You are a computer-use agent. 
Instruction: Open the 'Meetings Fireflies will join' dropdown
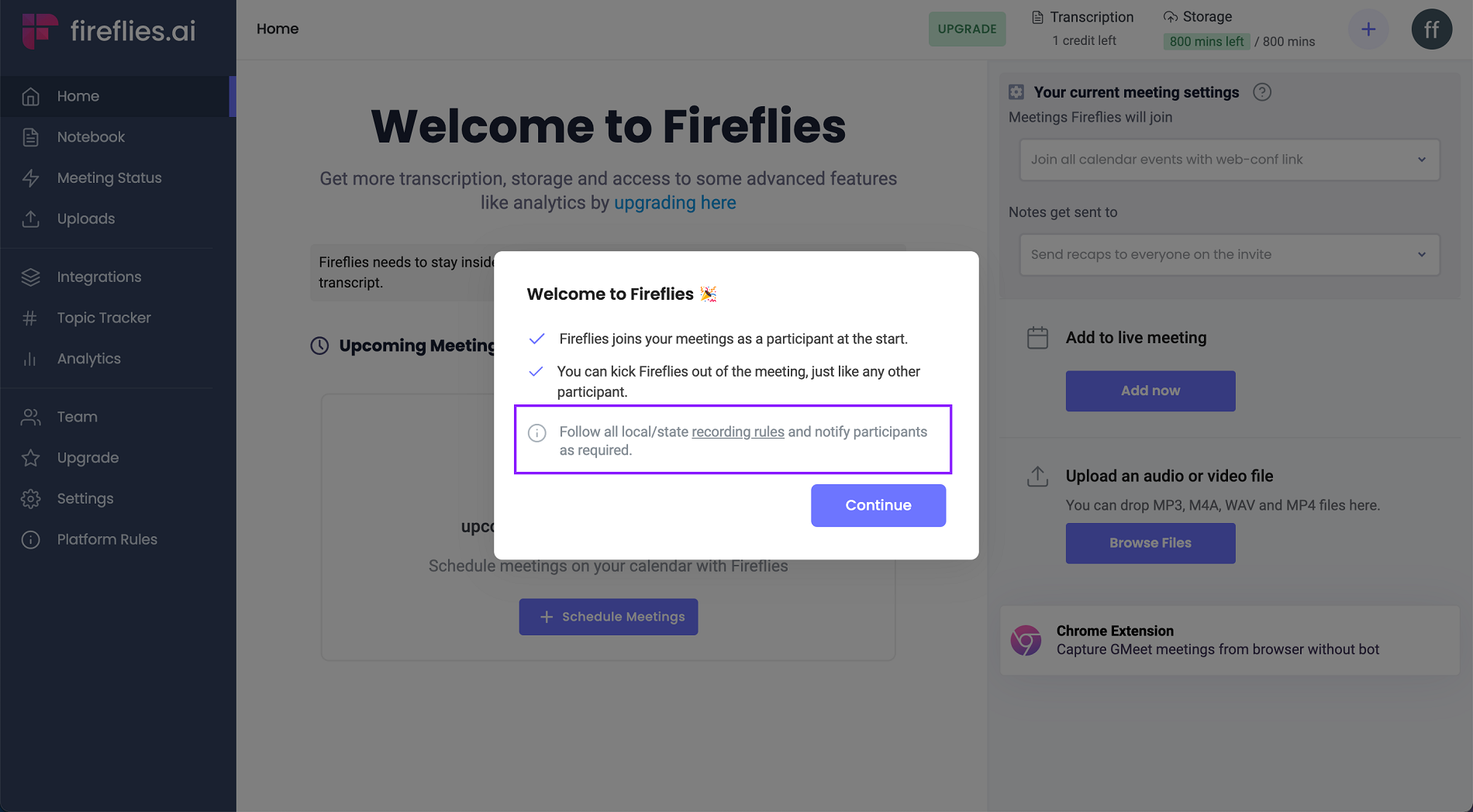point(1229,160)
